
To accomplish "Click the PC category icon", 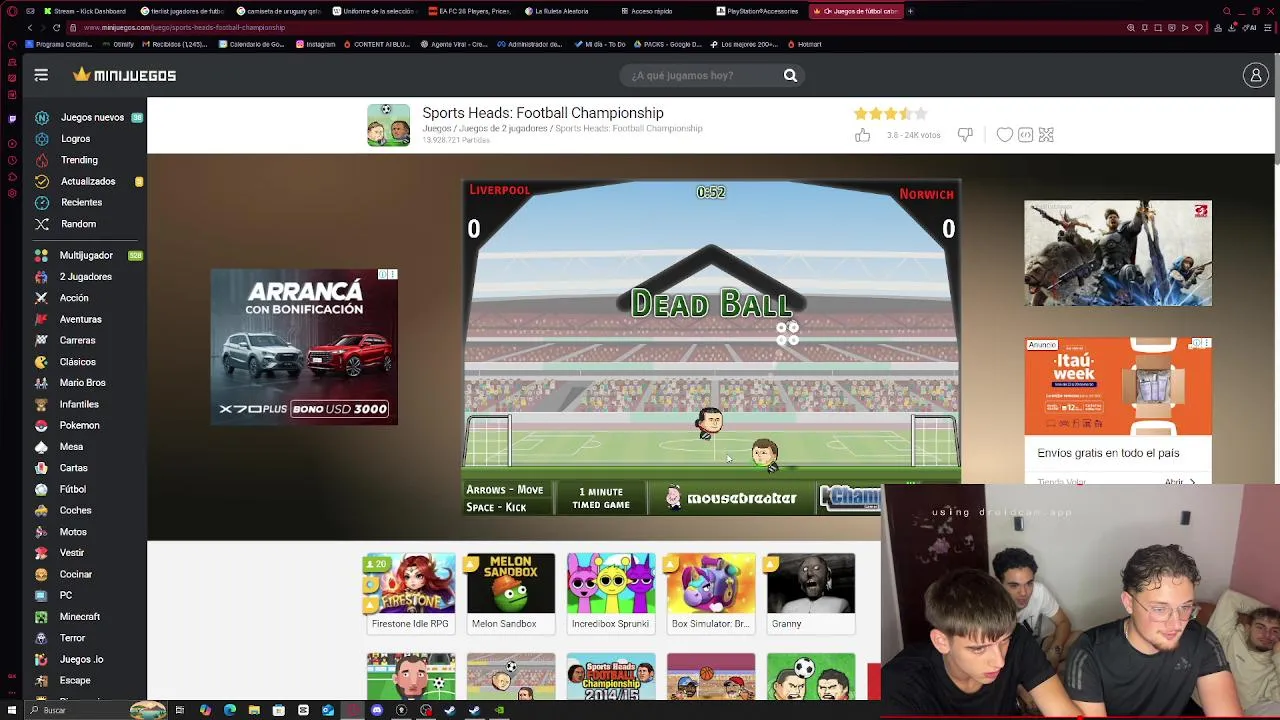I will [x=41, y=595].
